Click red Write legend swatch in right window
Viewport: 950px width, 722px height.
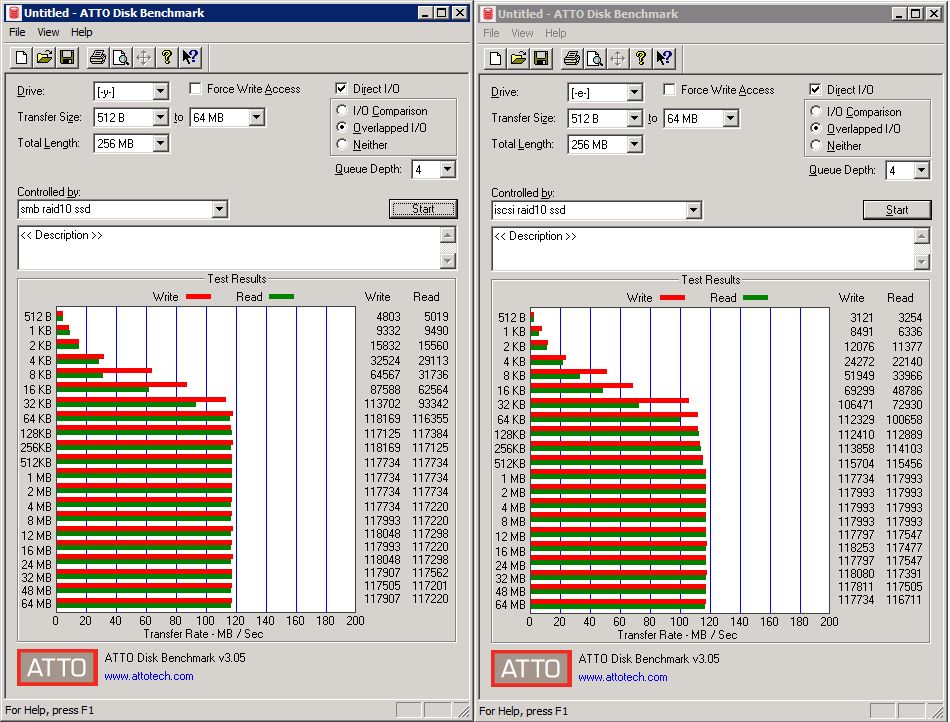tap(672, 297)
